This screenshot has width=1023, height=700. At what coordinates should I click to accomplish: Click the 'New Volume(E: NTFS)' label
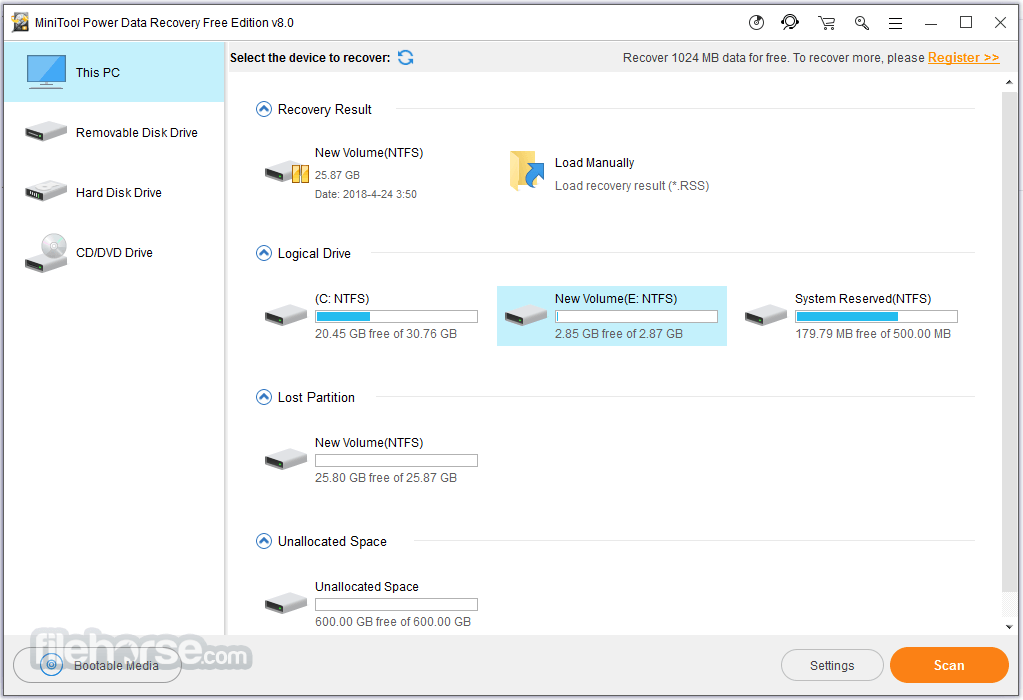tap(616, 299)
